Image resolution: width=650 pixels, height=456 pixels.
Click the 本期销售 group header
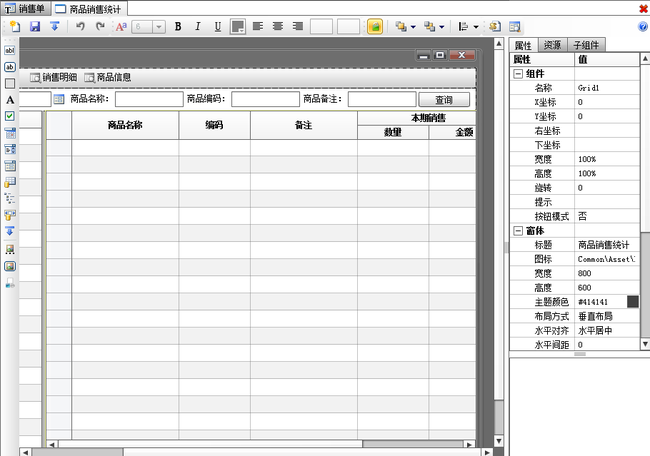click(417, 118)
